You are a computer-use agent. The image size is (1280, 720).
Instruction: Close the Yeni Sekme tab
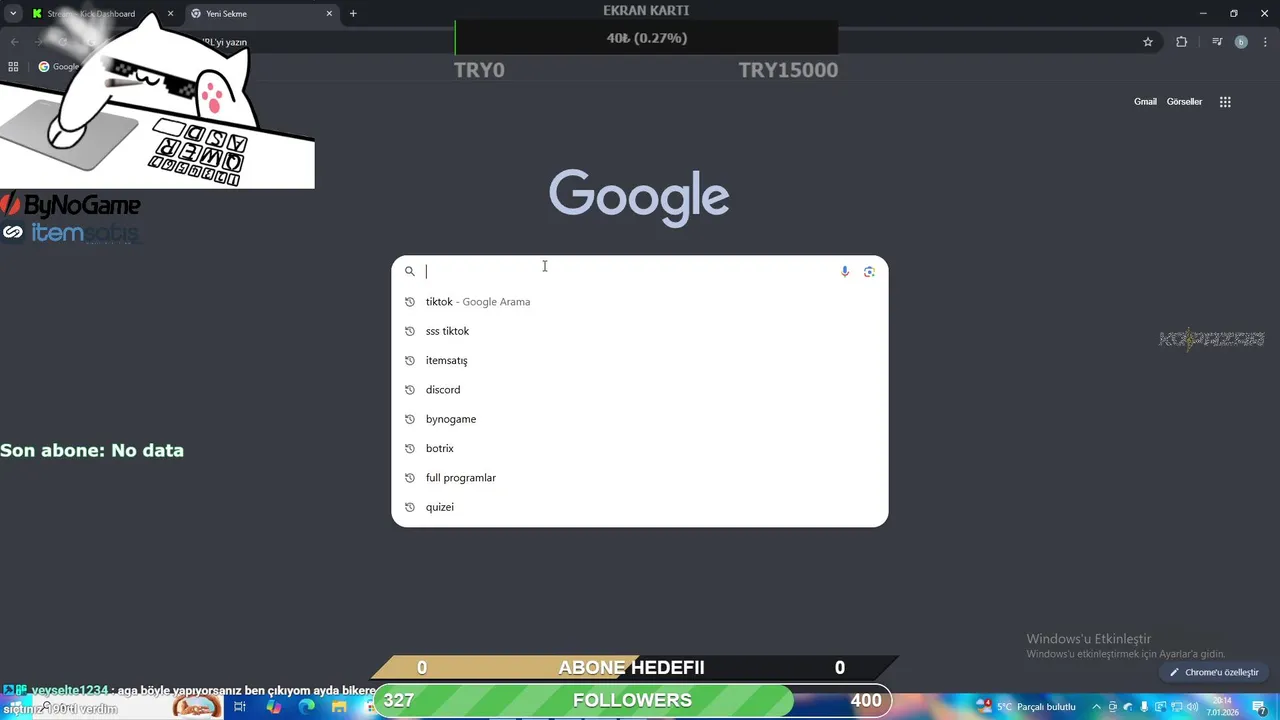(x=329, y=14)
